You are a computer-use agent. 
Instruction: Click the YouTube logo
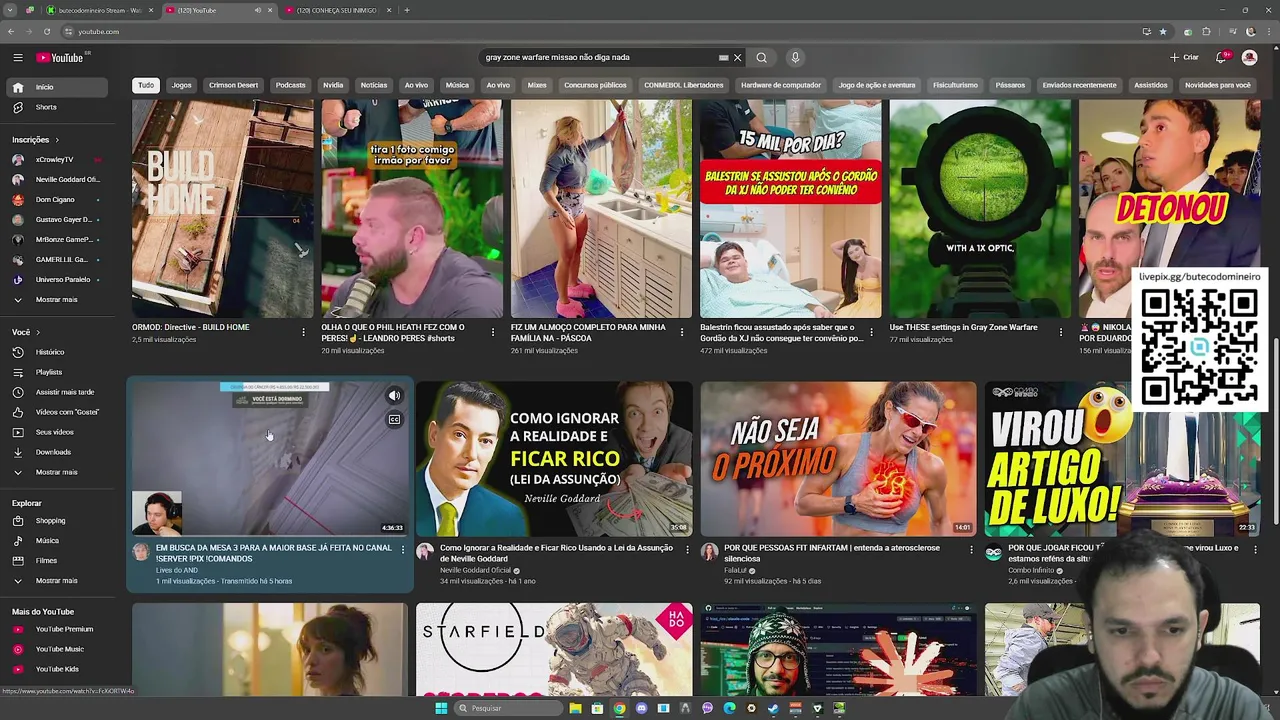(61, 58)
